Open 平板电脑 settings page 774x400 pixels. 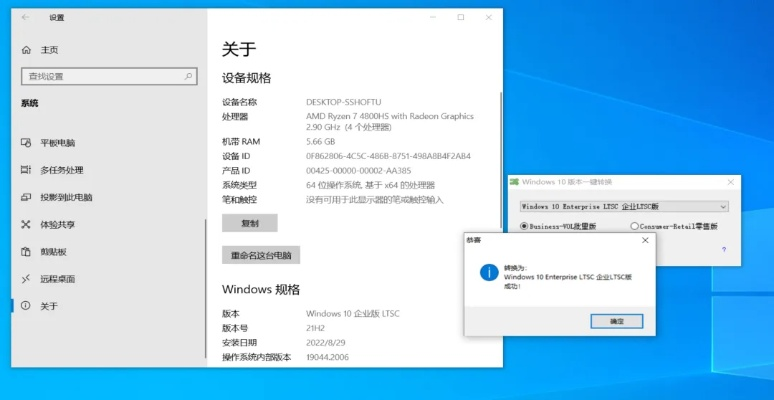point(57,143)
